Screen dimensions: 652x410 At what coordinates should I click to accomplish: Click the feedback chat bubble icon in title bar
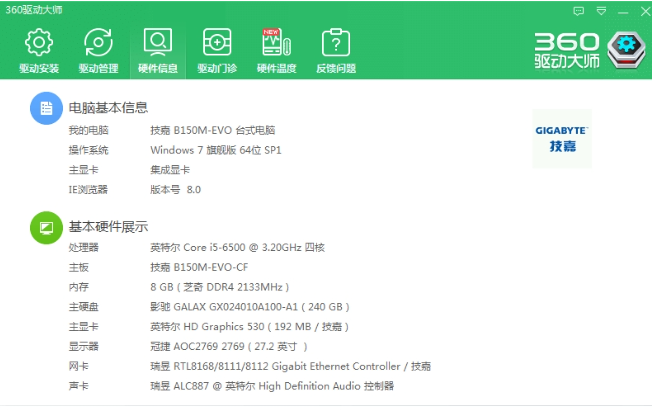pos(578,11)
